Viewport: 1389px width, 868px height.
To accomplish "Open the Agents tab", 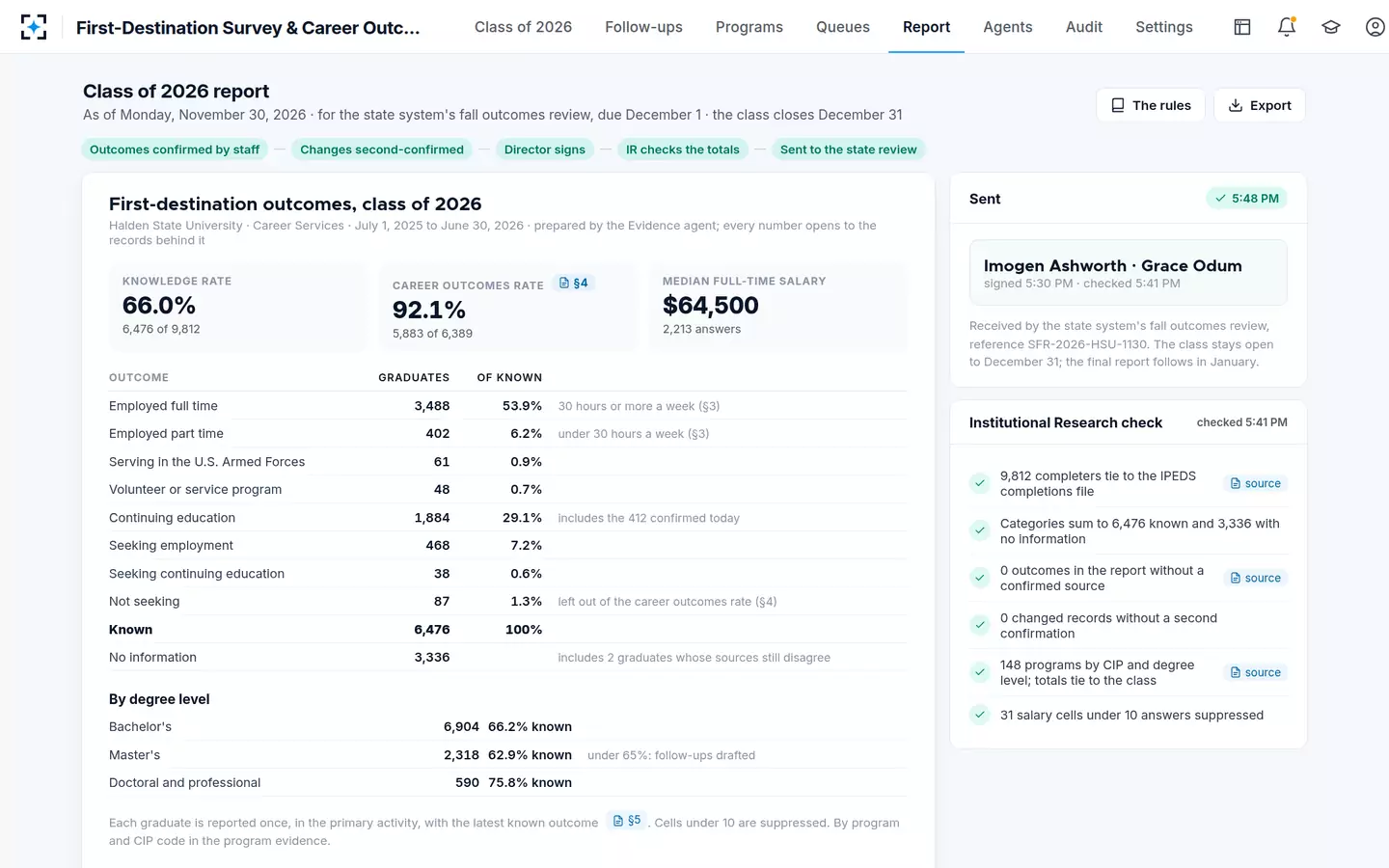I will (x=1008, y=27).
